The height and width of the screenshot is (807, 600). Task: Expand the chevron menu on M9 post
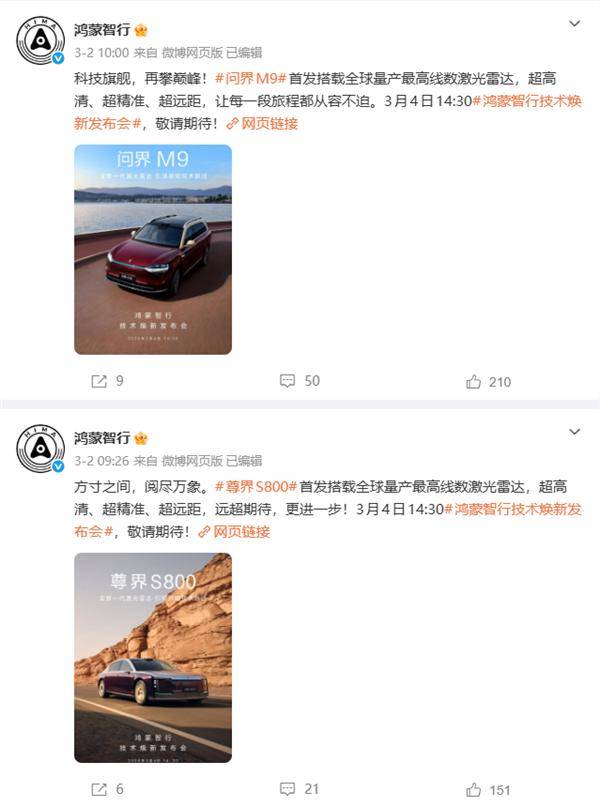pos(574,24)
